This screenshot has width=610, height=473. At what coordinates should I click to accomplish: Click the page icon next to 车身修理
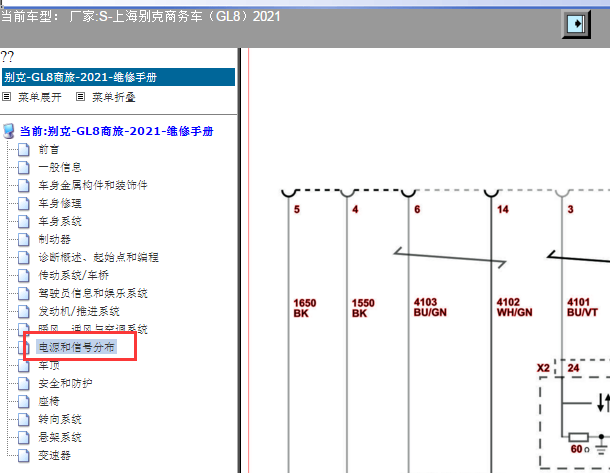[x=24, y=203]
